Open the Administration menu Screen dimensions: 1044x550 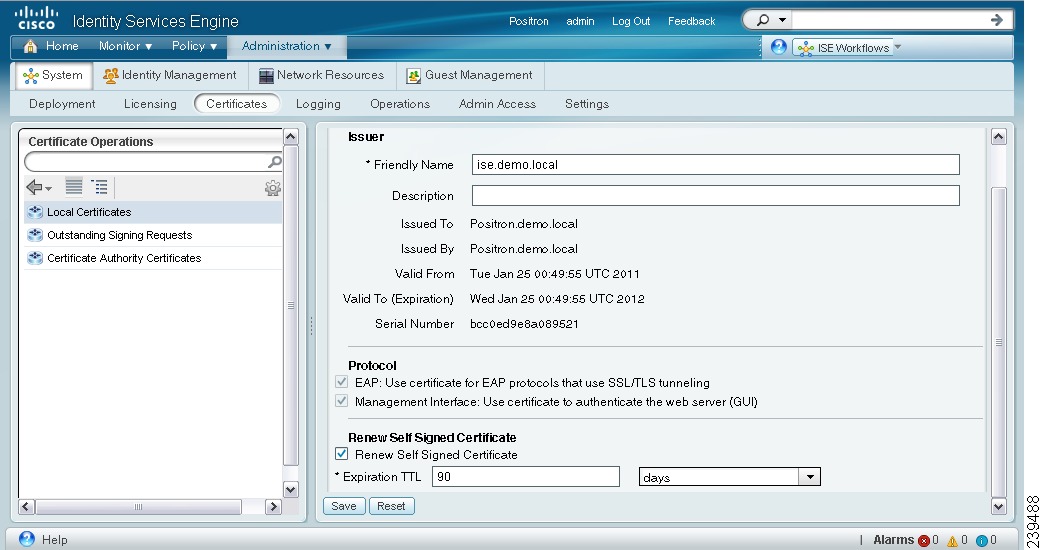[x=286, y=47]
